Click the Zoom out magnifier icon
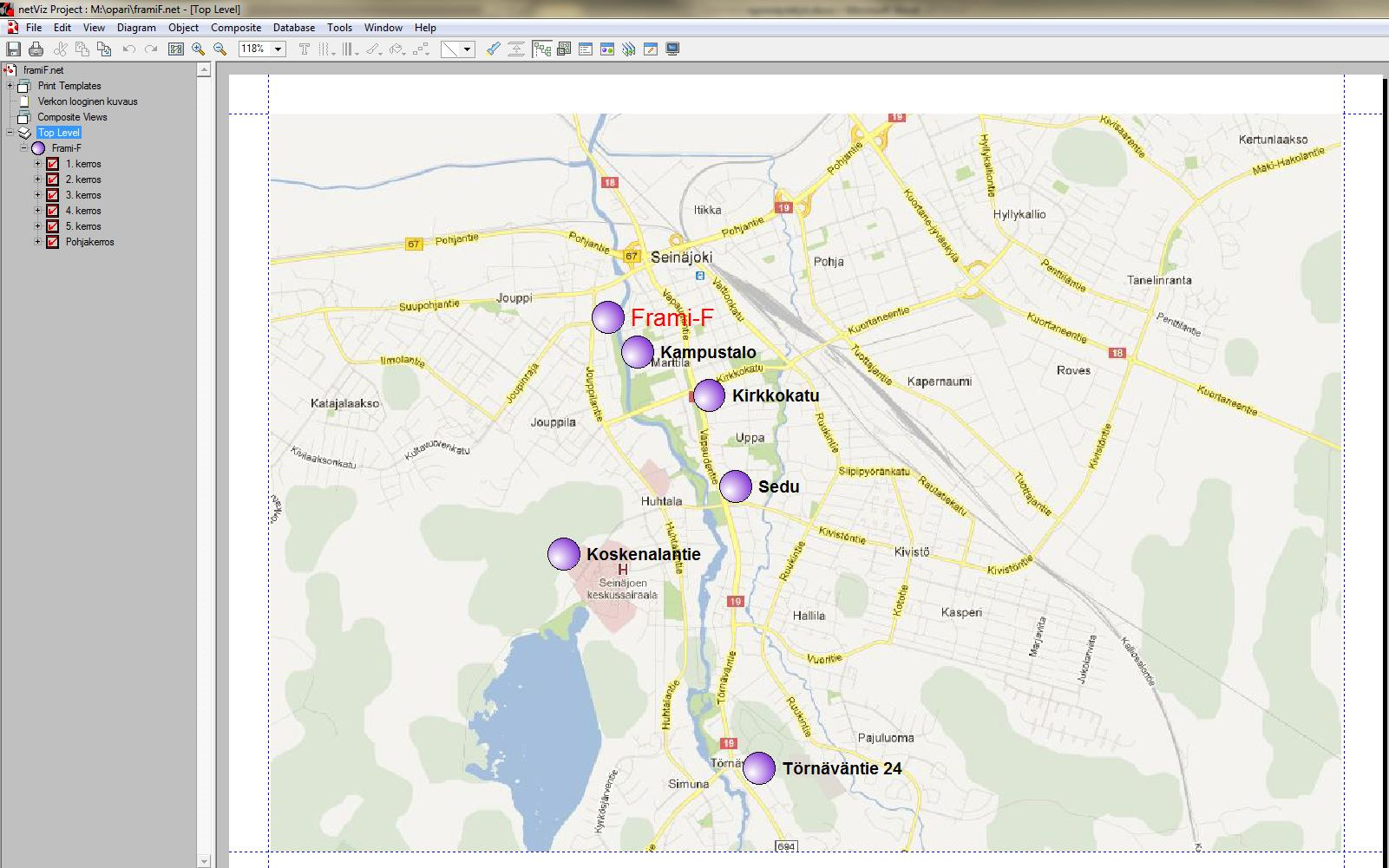This screenshot has width=1389, height=868. click(x=220, y=49)
